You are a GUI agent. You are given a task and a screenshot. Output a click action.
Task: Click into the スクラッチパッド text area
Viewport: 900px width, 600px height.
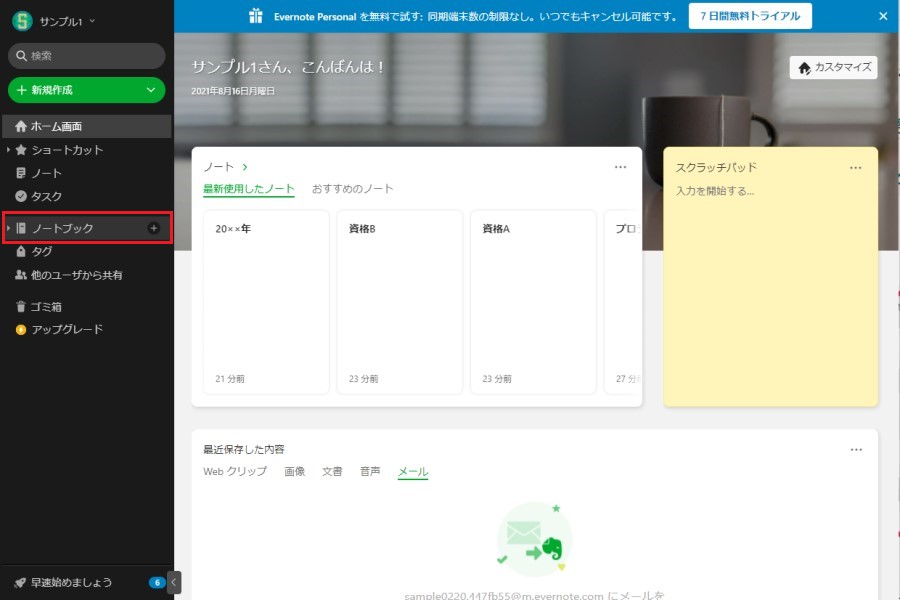click(x=770, y=293)
